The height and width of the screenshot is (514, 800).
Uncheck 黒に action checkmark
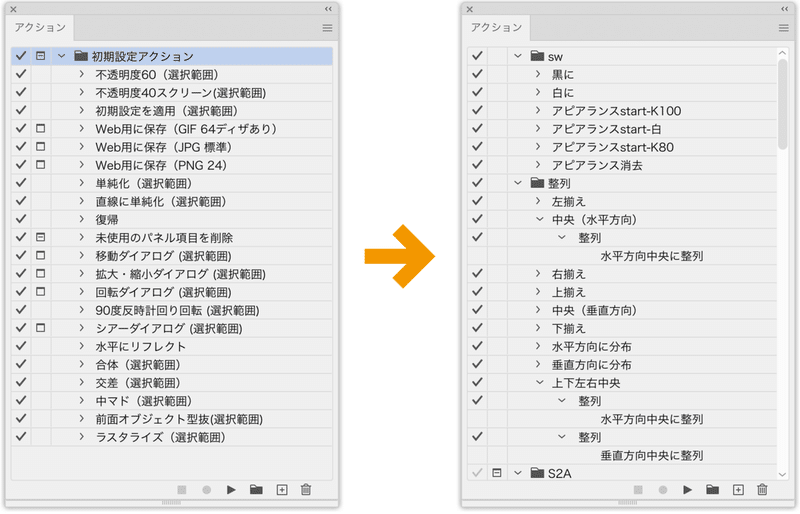coord(477,74)
